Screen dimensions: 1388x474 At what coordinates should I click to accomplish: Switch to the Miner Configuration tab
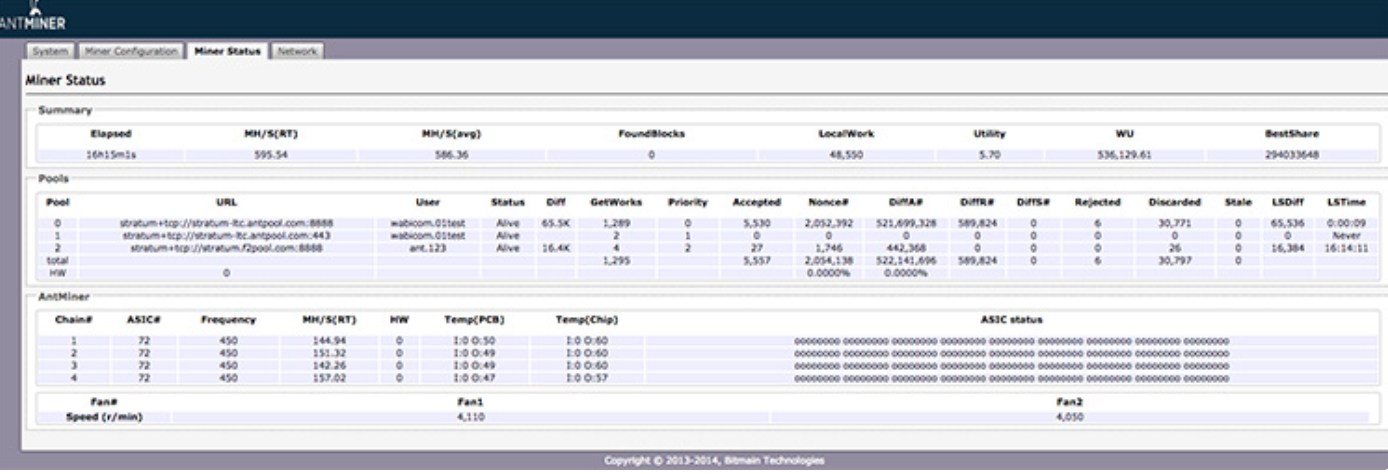point(130,50)
